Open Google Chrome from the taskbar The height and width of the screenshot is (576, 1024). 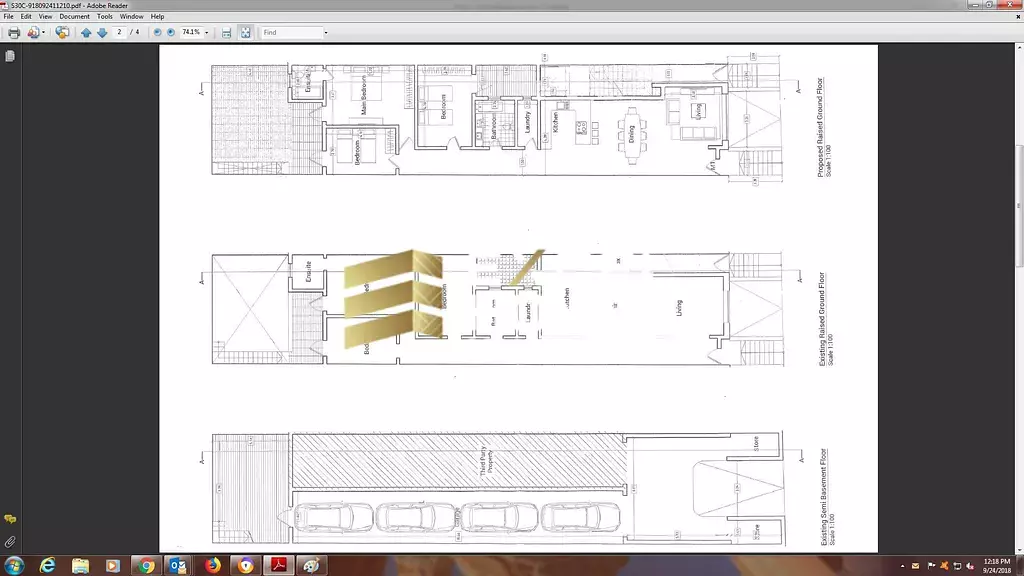pos(147,566)
